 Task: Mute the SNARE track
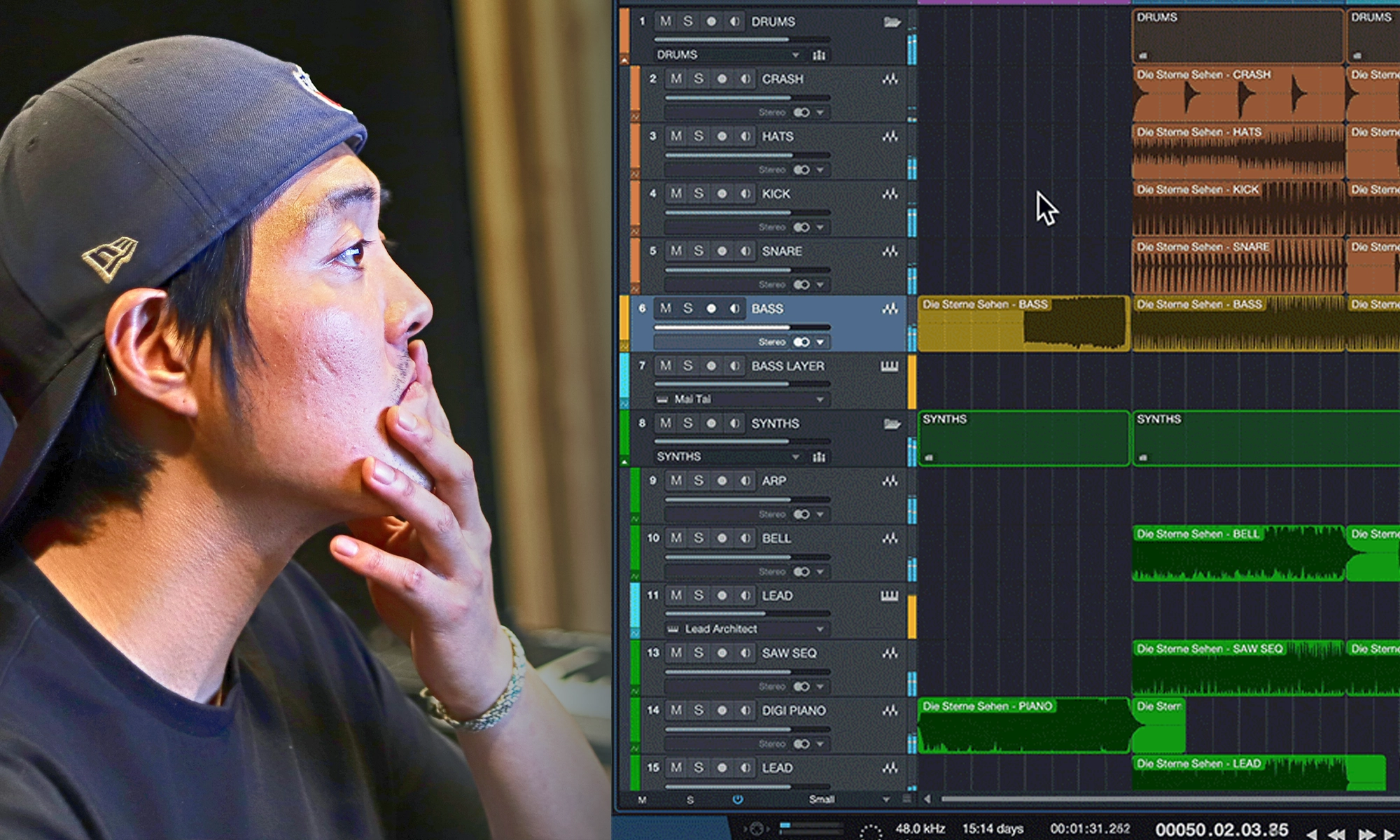tap(676, 251)
